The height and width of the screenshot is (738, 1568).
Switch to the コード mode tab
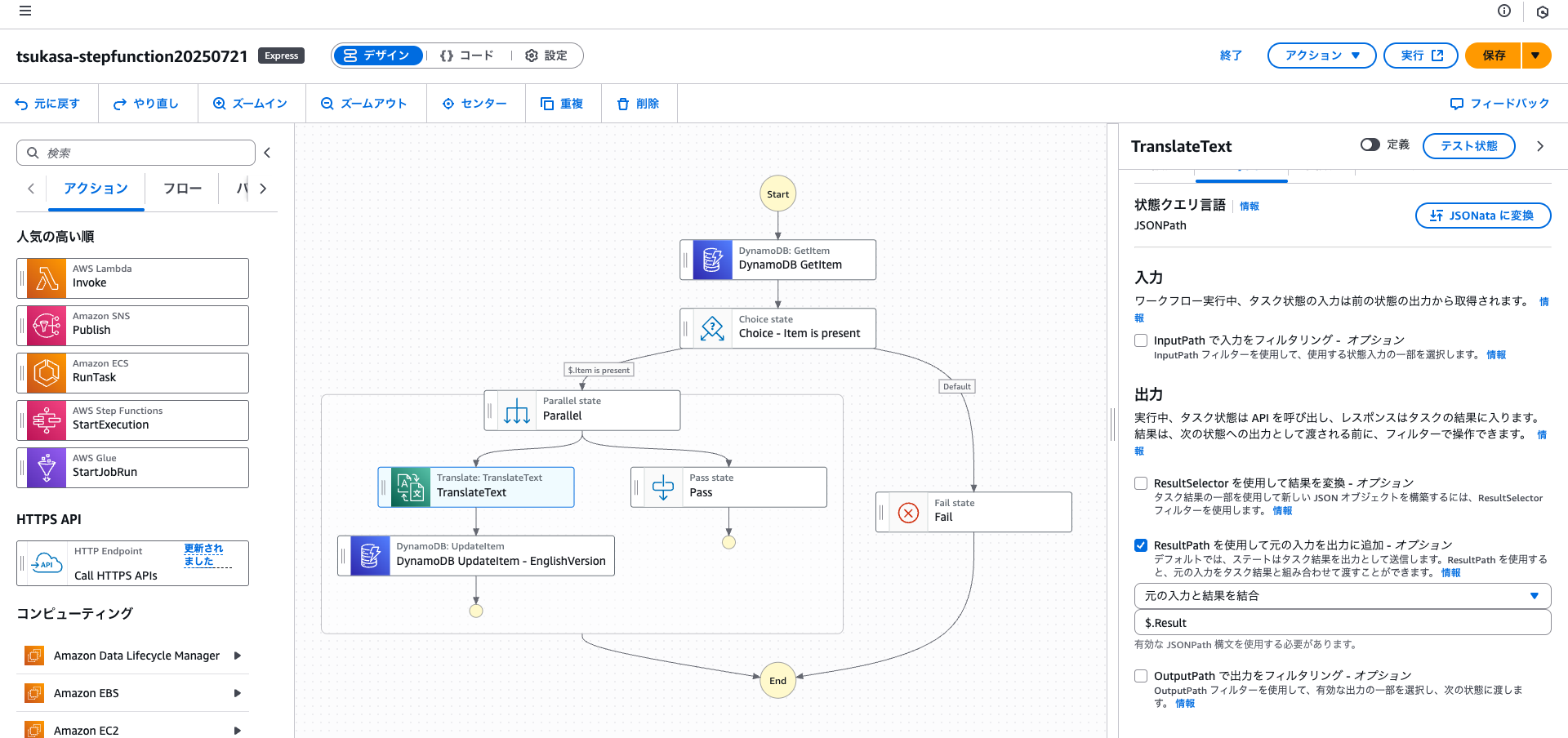pos(467,56)
